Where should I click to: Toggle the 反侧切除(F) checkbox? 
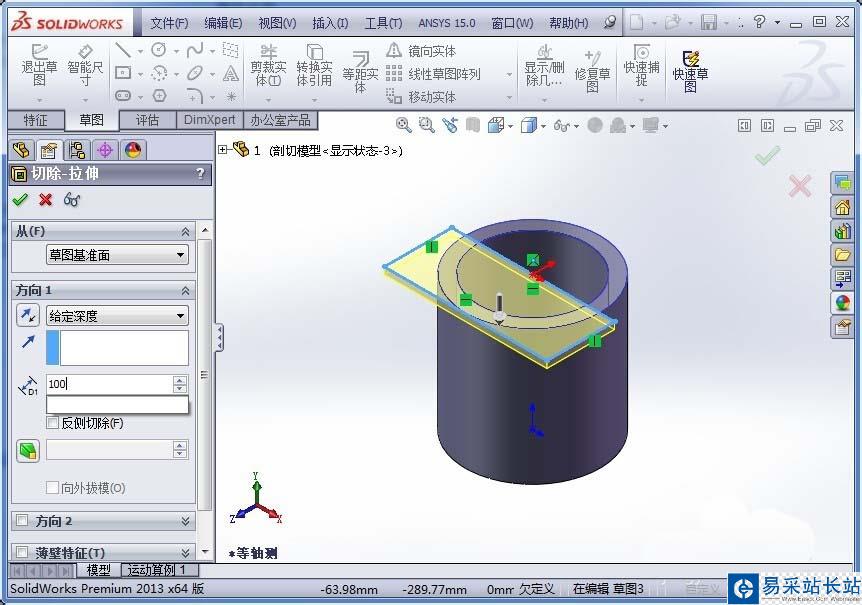pyautogui.click(x=53, y=423)
